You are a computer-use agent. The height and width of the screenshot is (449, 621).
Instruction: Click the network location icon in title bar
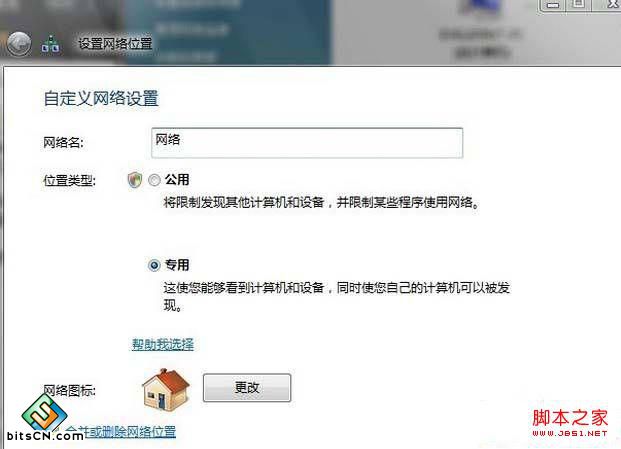tap(51, 44)
